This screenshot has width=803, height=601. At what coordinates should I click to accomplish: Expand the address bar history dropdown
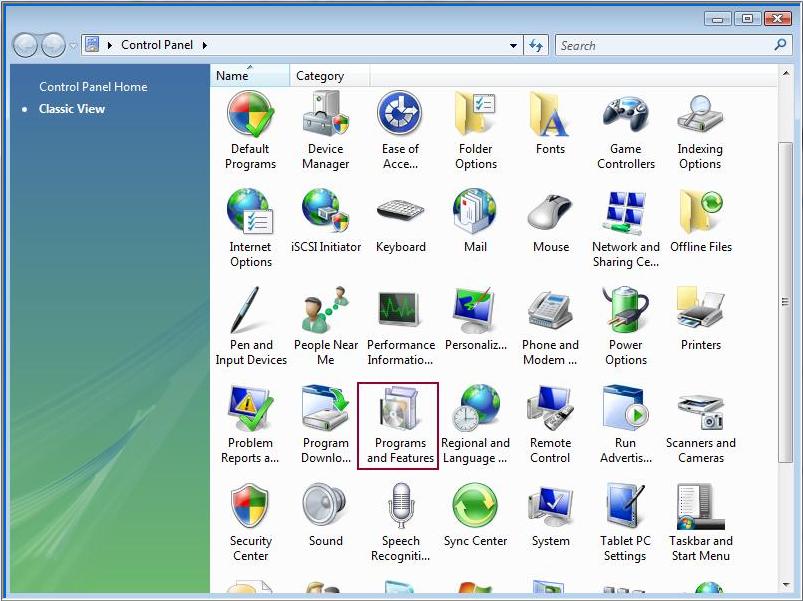click(x=513, y=46)
